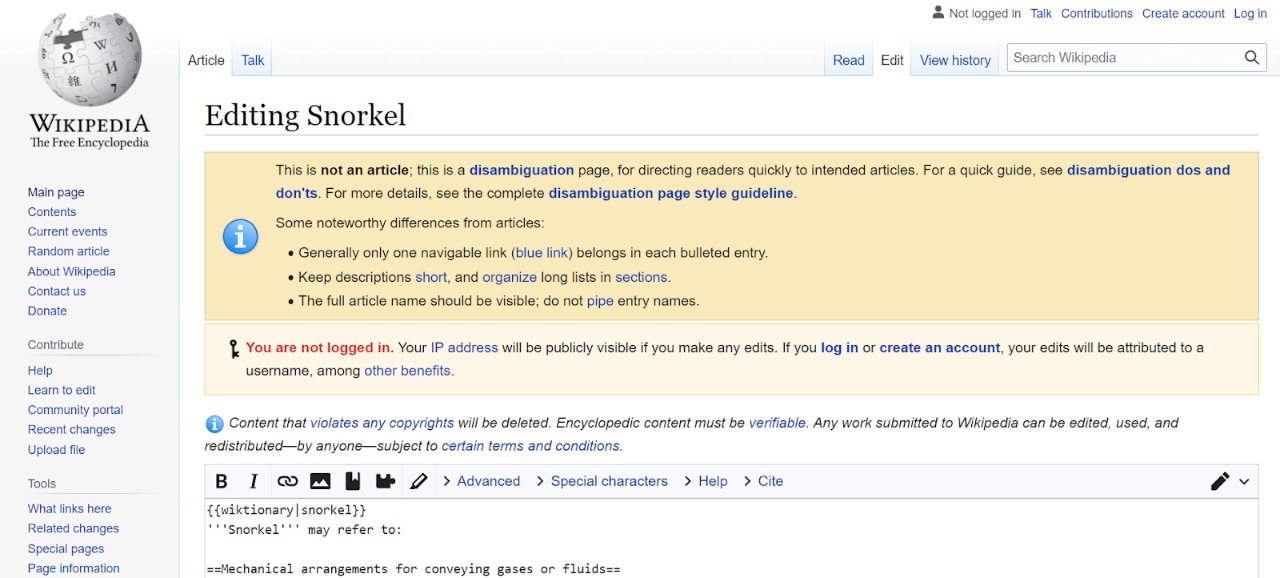Click 'create an account' in warning box
Screen dimensions: 1280x578
[x=940, y=348]
